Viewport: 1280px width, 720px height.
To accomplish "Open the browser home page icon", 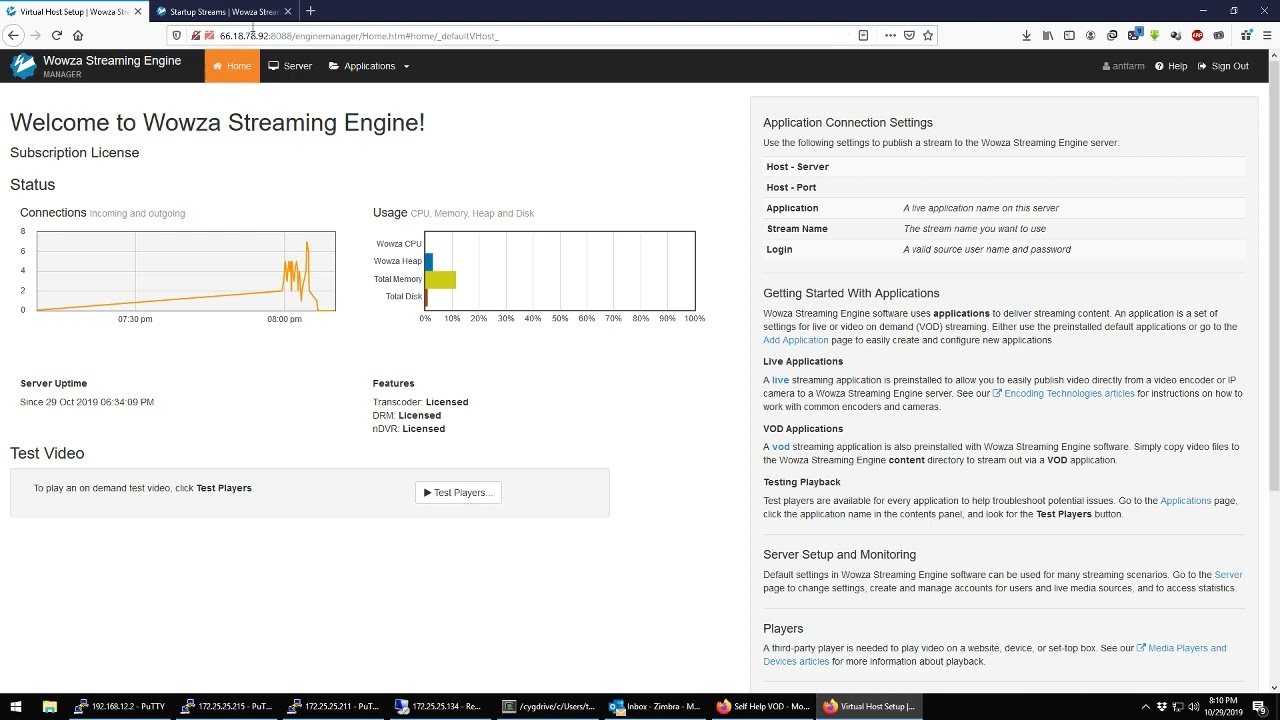I will click(78, 35).
